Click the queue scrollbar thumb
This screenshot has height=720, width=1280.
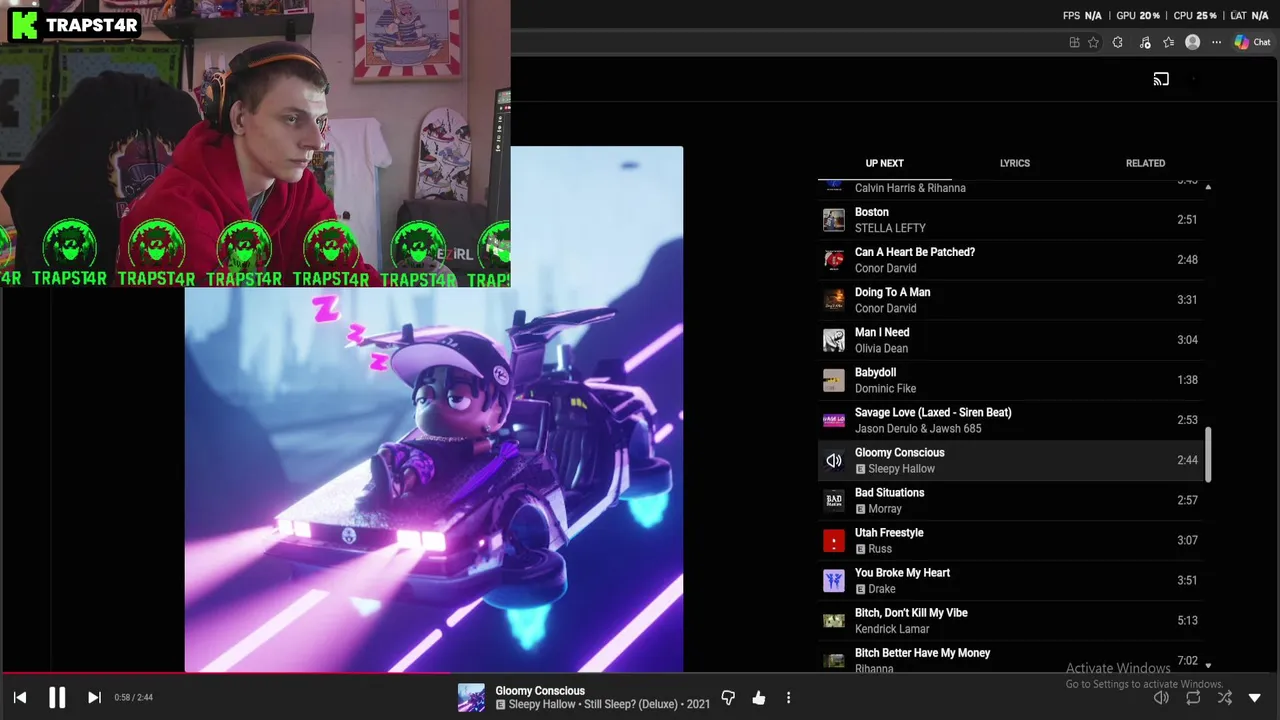pos(1208,455)
